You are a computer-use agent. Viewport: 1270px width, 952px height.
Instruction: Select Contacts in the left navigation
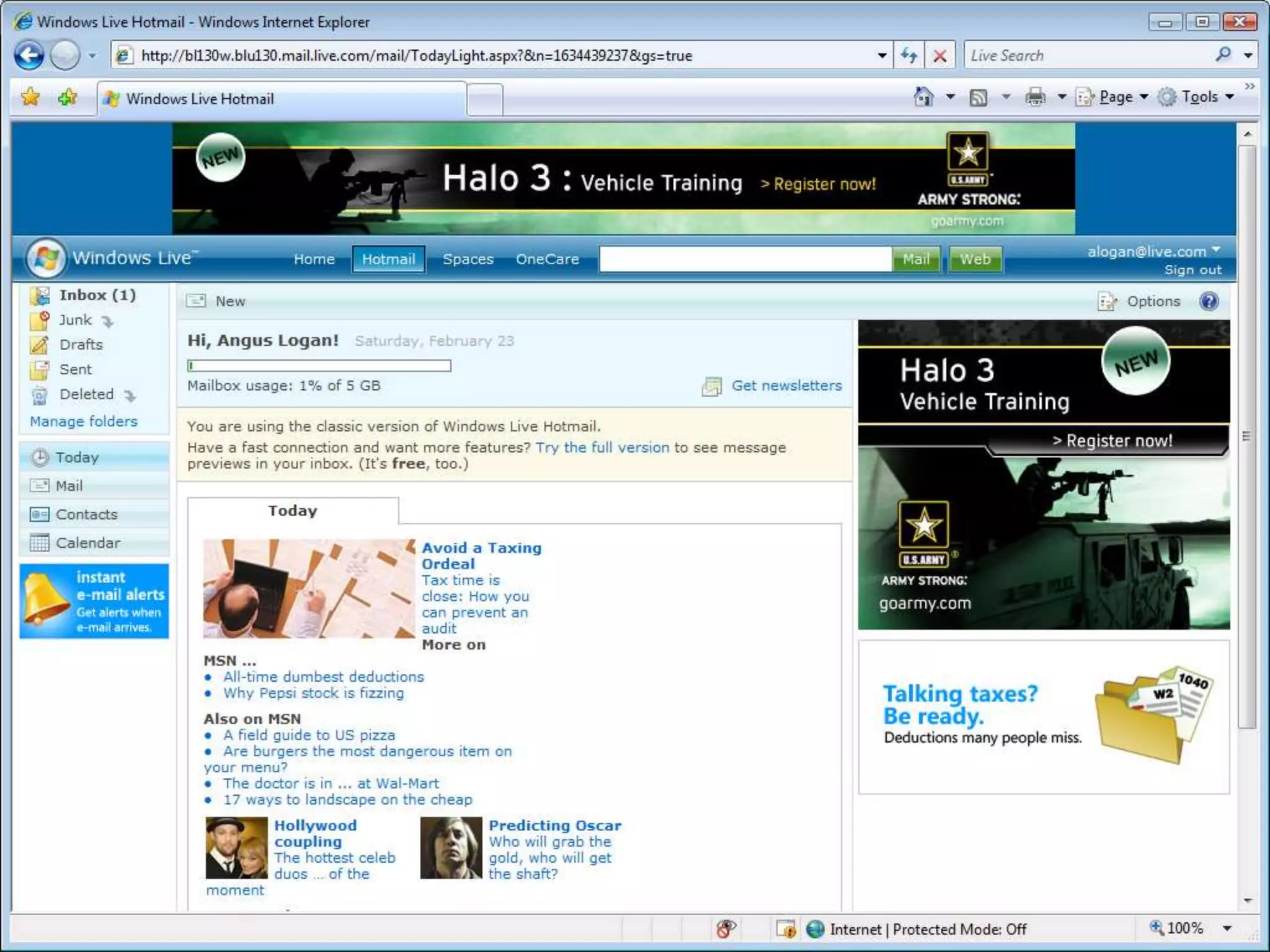tap(94, 514)
